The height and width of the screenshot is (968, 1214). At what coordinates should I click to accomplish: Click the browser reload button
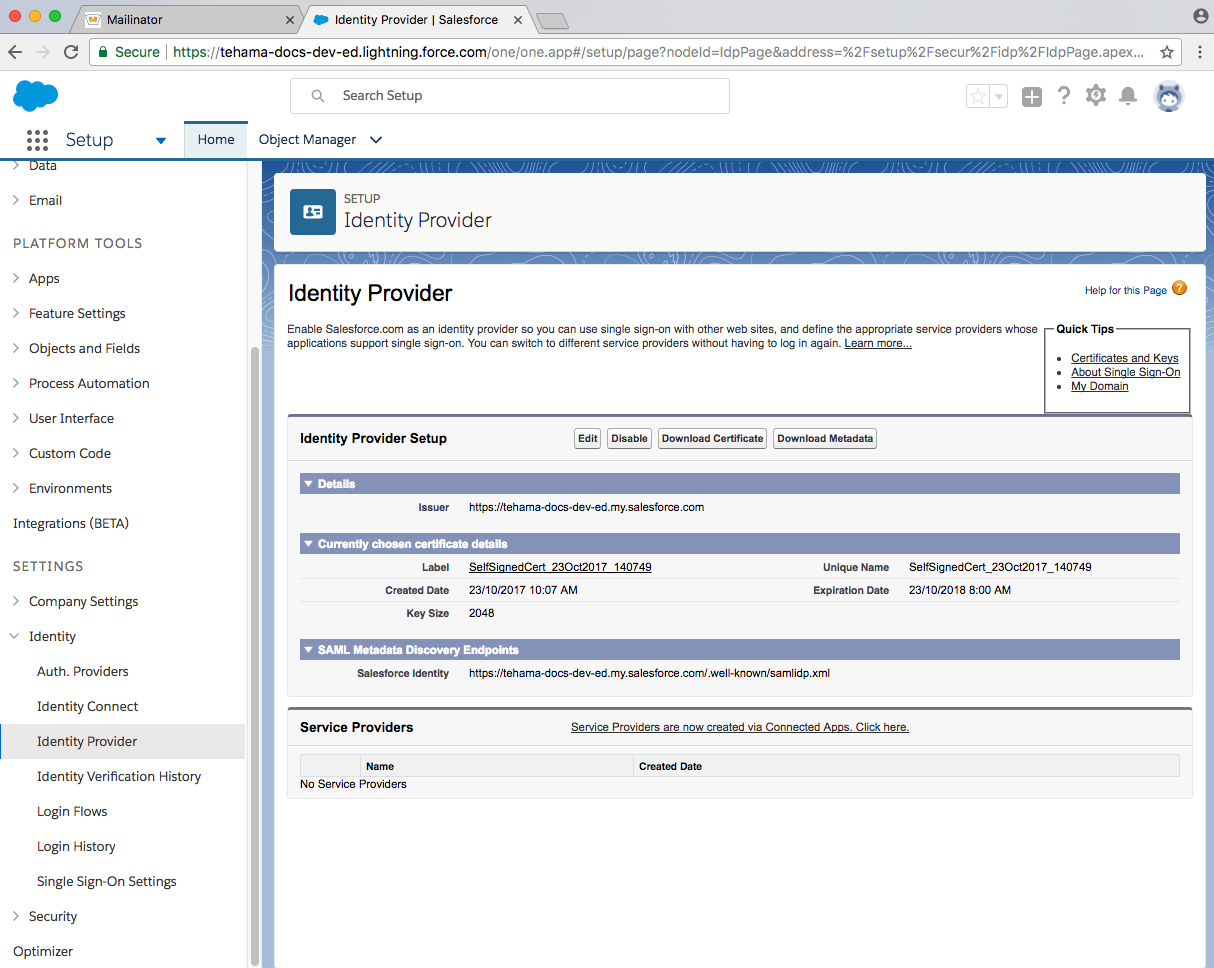point(71,52)
